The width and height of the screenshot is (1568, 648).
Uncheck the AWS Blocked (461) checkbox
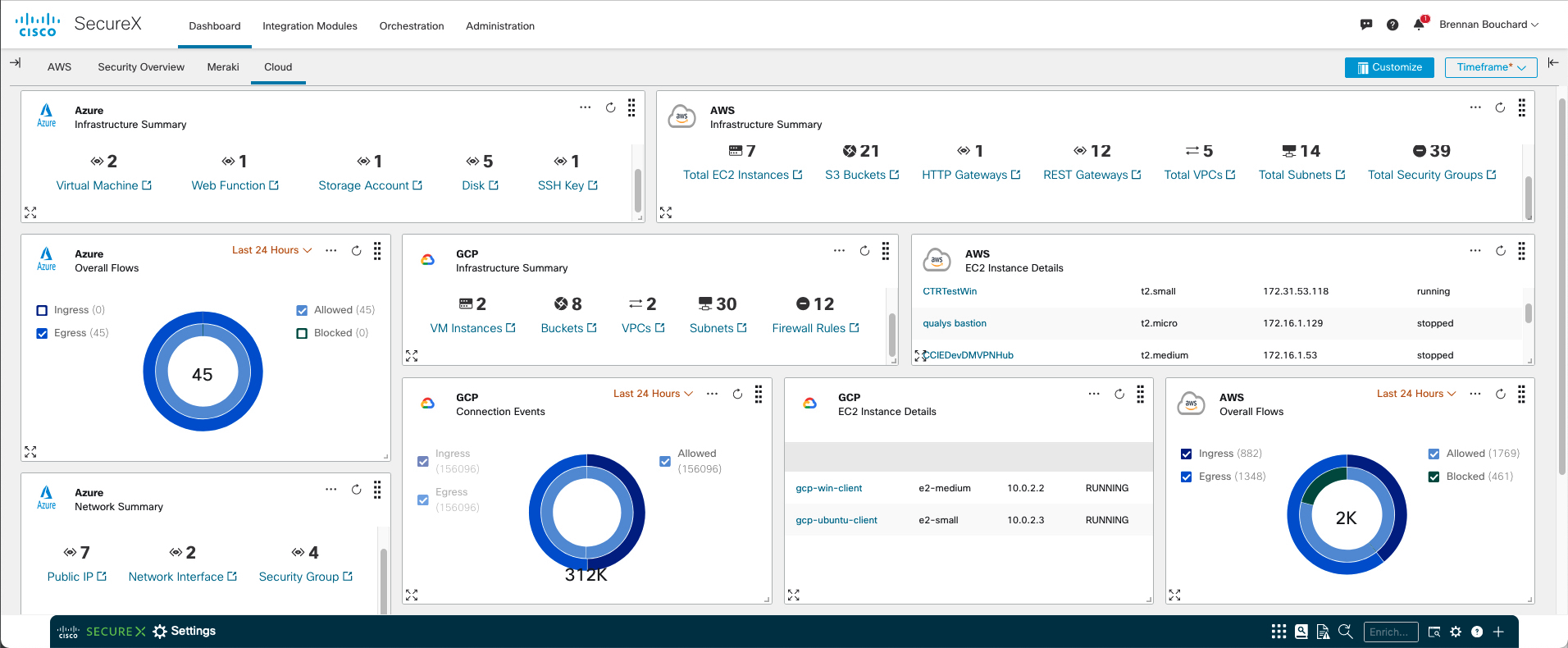1434,477
